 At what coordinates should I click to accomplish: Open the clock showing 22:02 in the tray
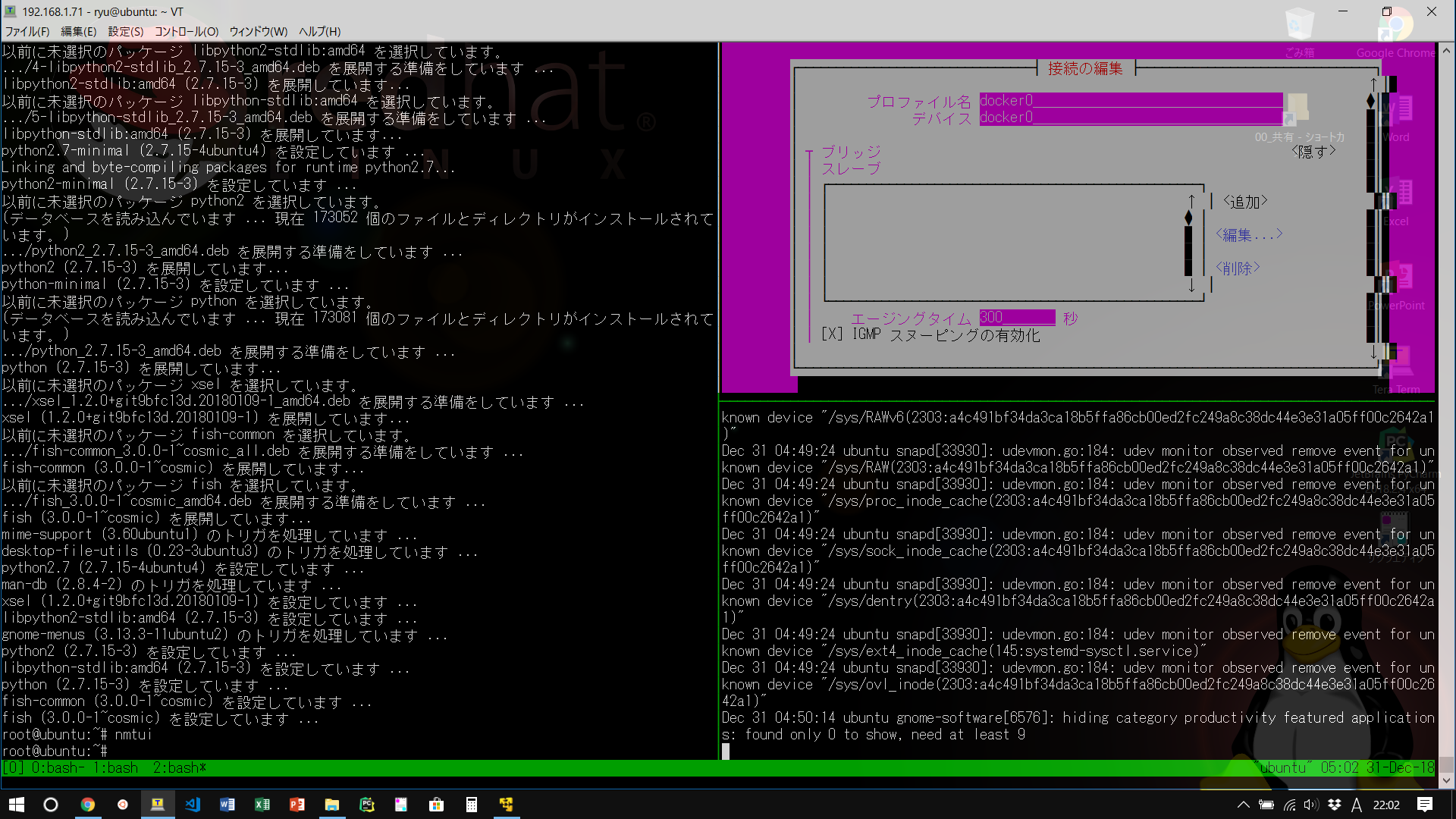point(1386,805)
